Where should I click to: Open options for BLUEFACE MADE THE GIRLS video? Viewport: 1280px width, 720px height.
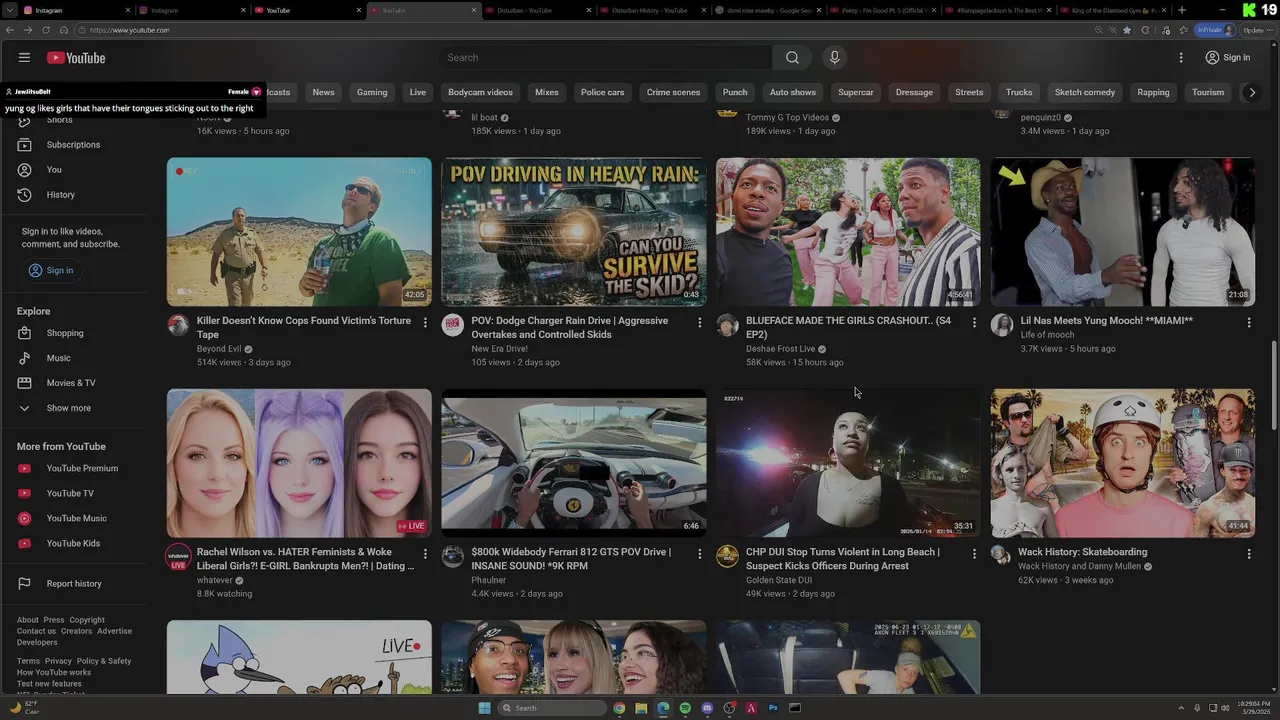974,323
